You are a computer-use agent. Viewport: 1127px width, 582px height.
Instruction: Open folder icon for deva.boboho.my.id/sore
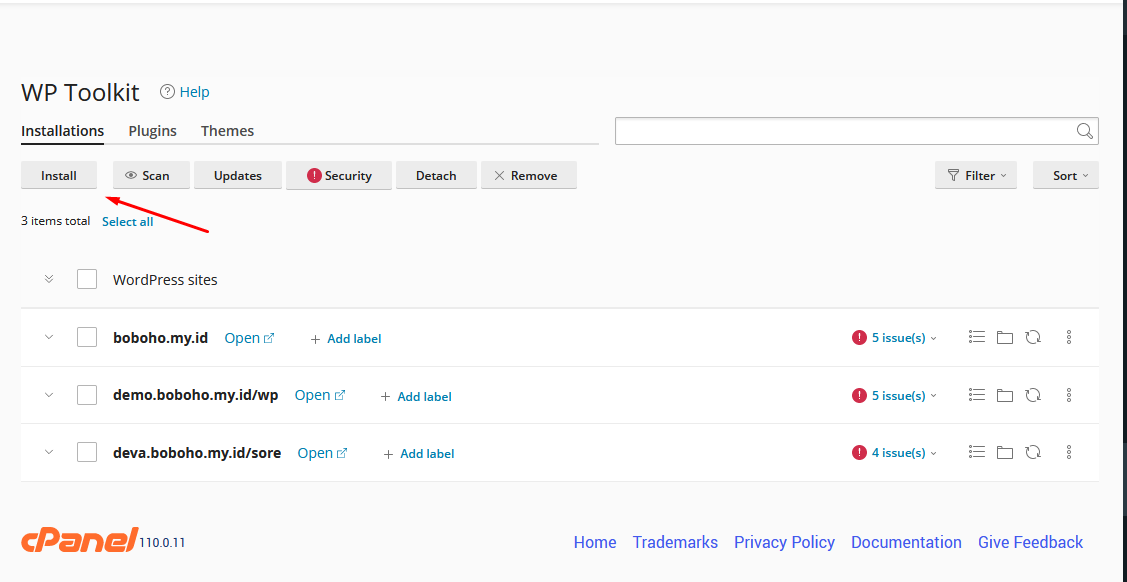pyautogui.click(x=1005, y=452)
